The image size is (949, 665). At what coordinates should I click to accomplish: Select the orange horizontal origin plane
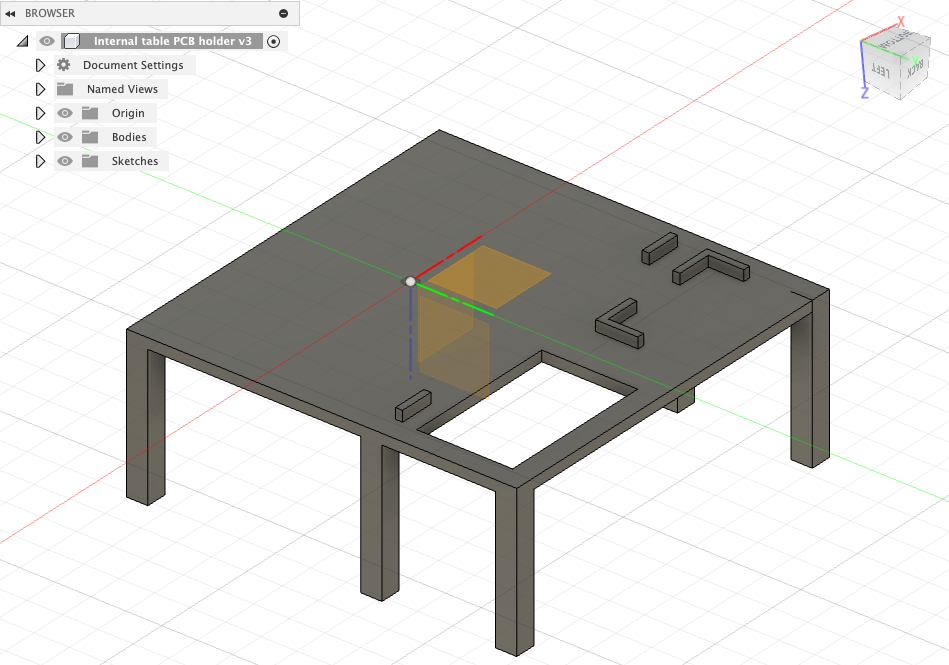click(x=489, y=275)
